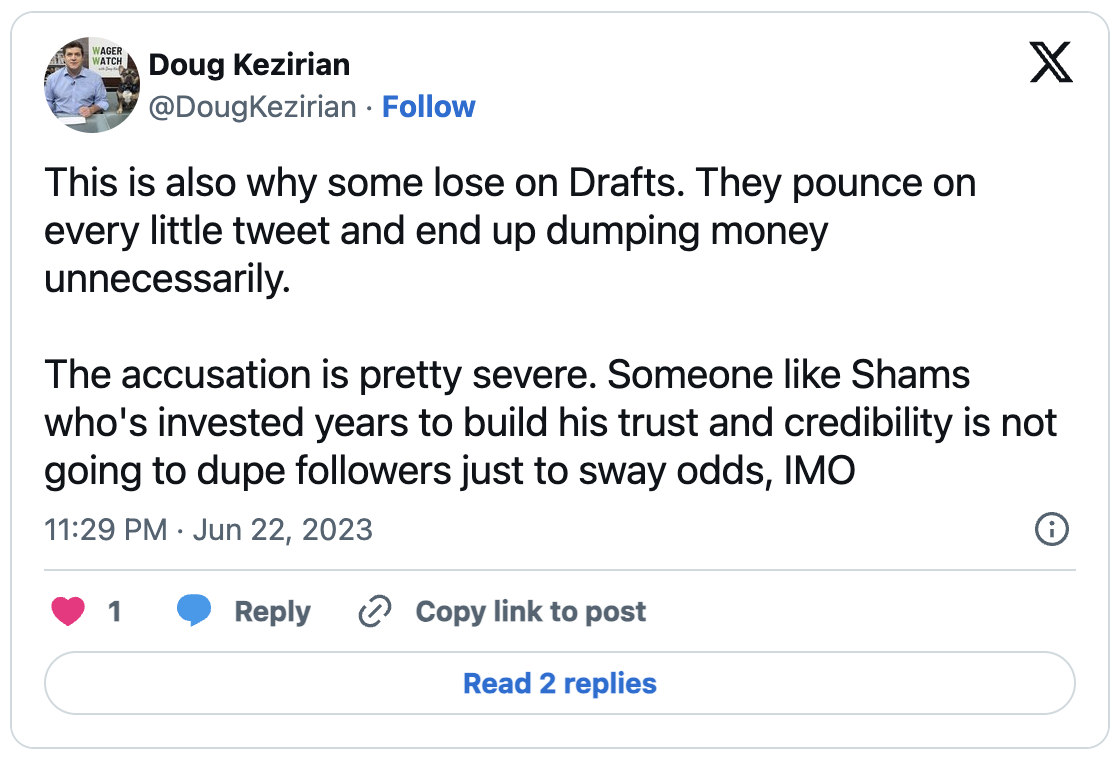Open the @DougKezirian handle link
Screen dimensions: 1118x762
coord(252,107)
